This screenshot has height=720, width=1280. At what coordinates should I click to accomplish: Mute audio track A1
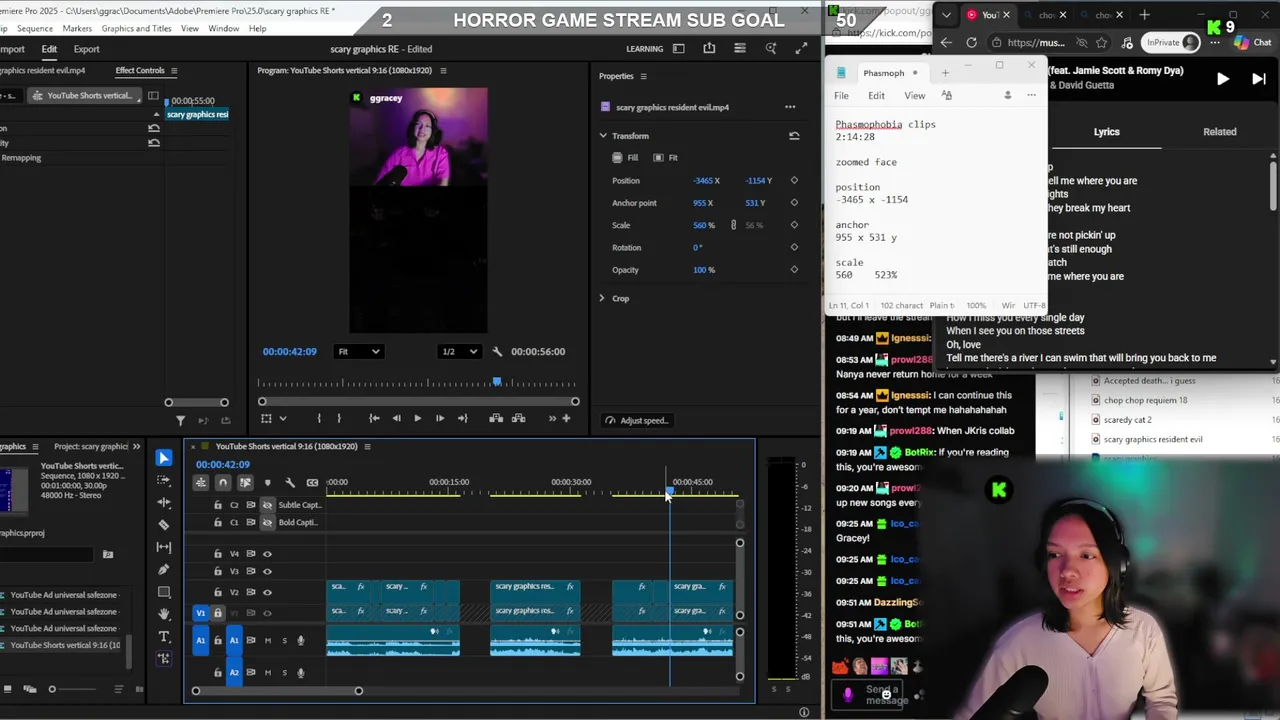(267, 640)
